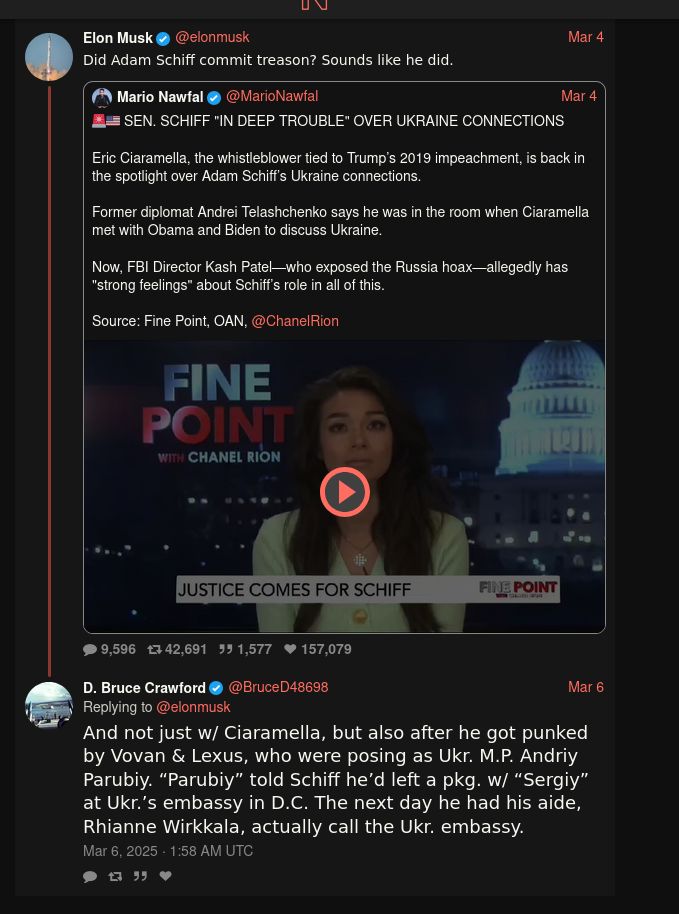This screenshot has height=914, width=679.
Task: Open D. Bruce Crawford's profile avatar
Action: pos(49,705)
